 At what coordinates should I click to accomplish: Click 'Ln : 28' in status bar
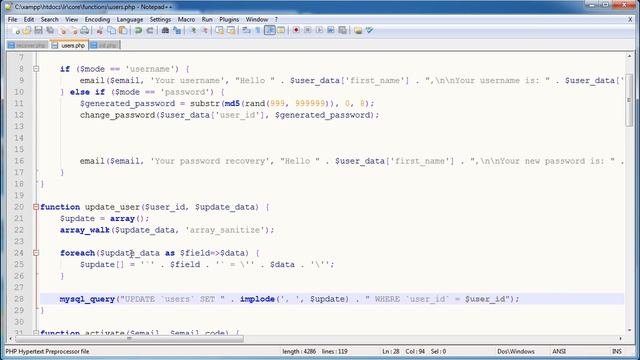point(391,351)
